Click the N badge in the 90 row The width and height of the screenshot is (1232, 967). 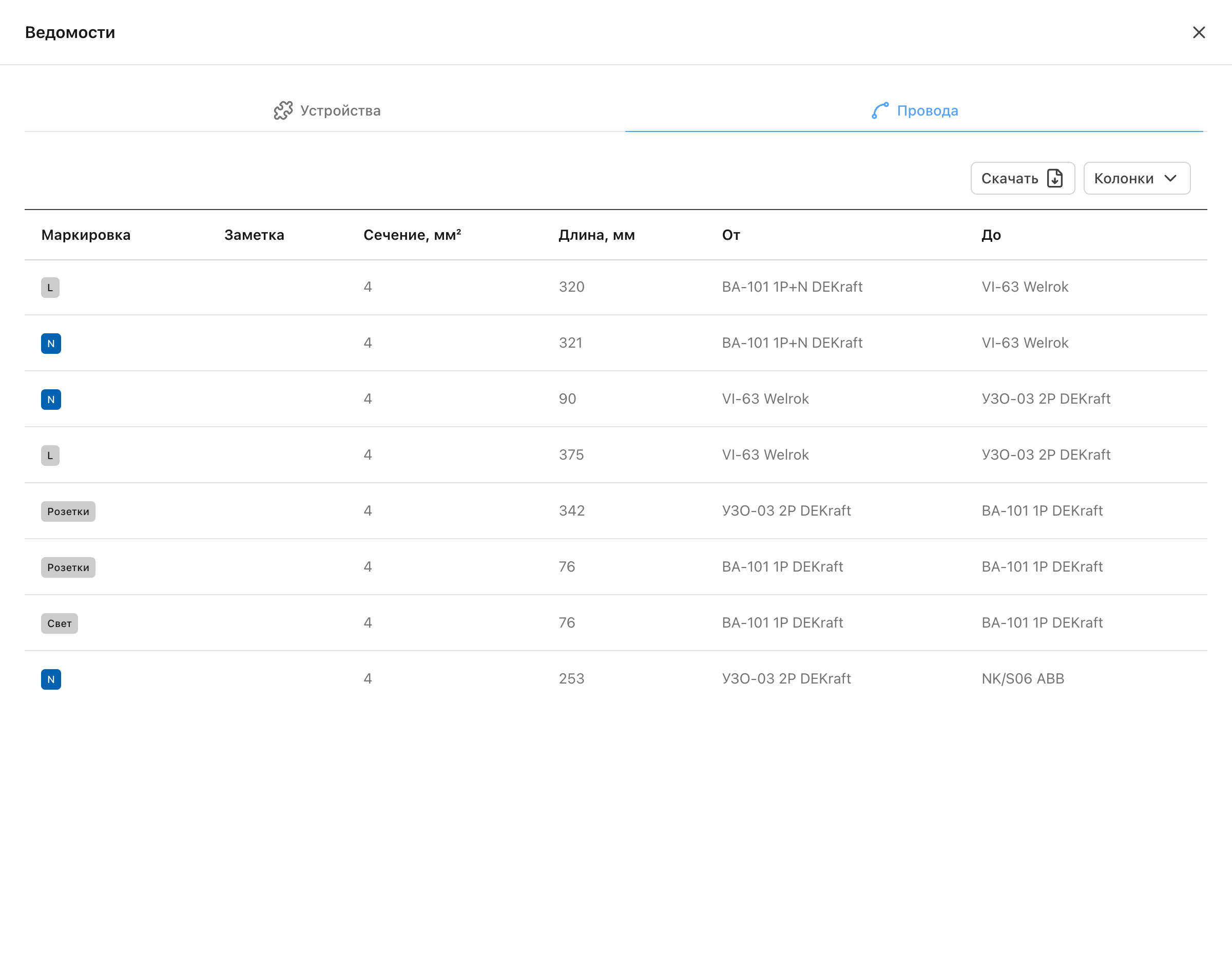51,400
